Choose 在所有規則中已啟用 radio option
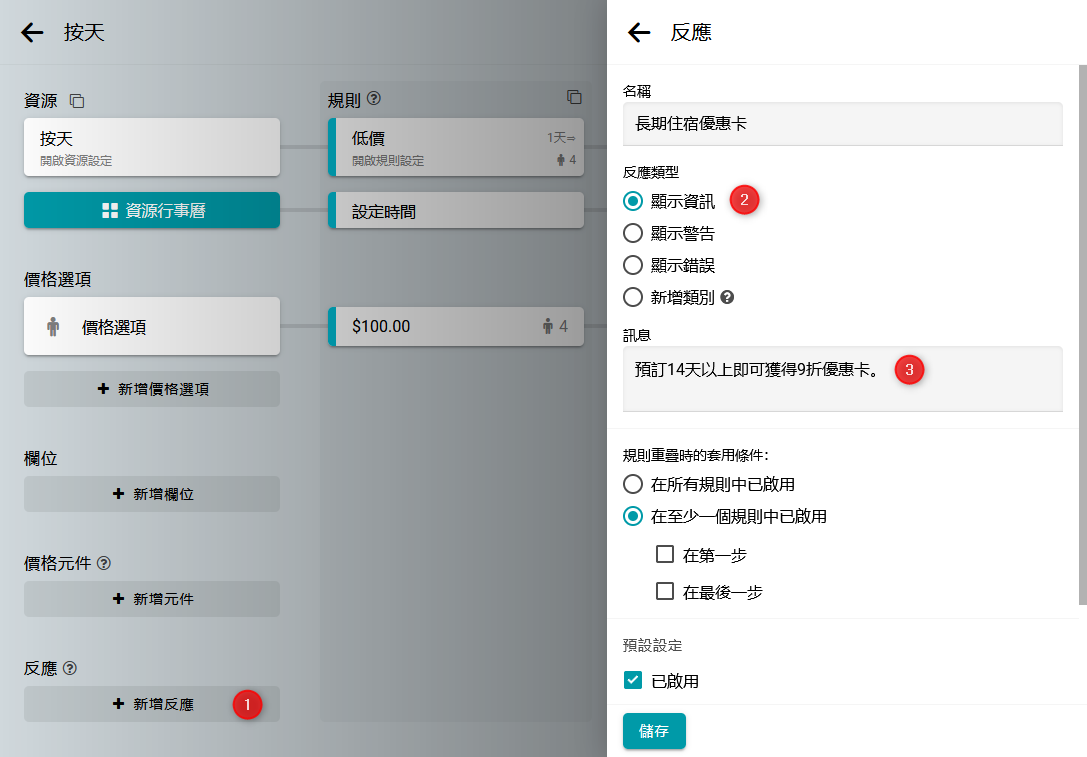This screenshot has height=757, width=1087. tap(632, 485)
